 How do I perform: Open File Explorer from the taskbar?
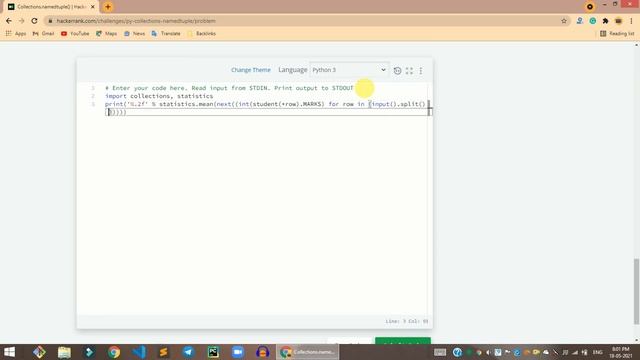coord(64,352)
